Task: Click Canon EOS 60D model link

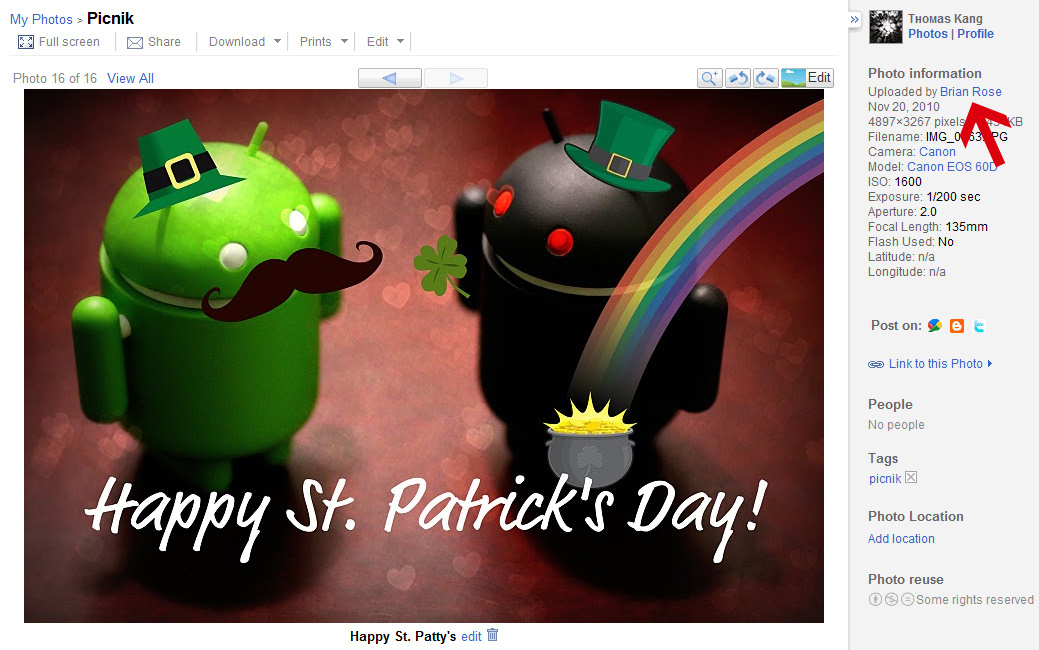Action: [x=952, y=167]
